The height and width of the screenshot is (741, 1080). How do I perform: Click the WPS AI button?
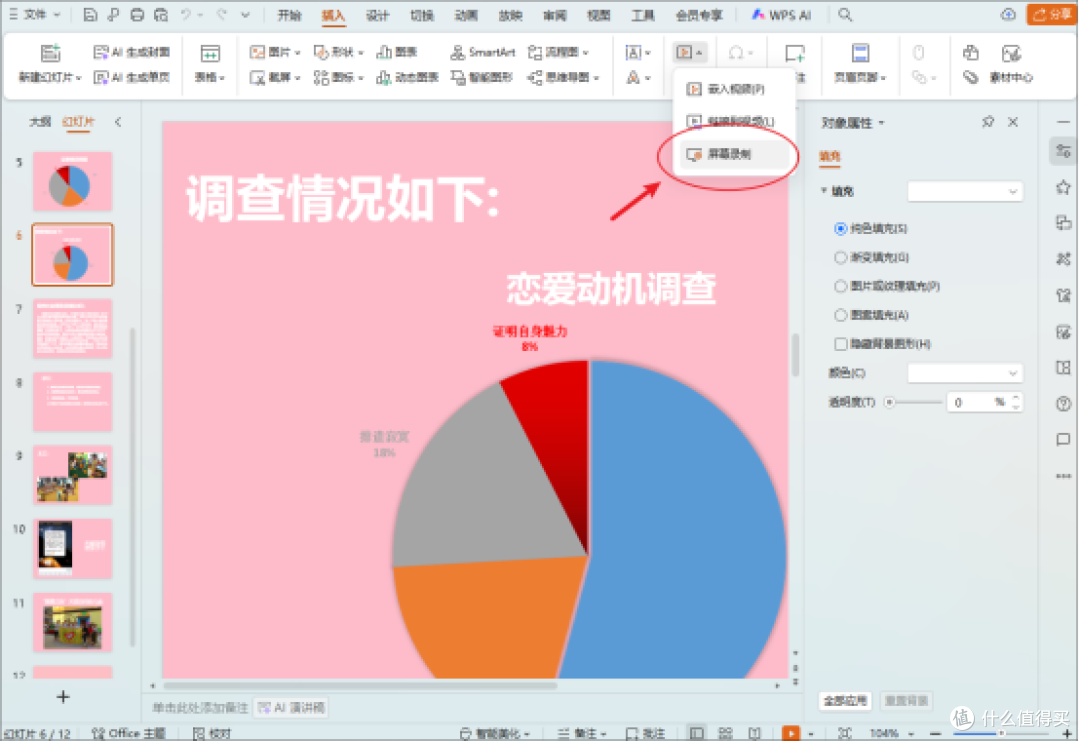click(781, 14)
